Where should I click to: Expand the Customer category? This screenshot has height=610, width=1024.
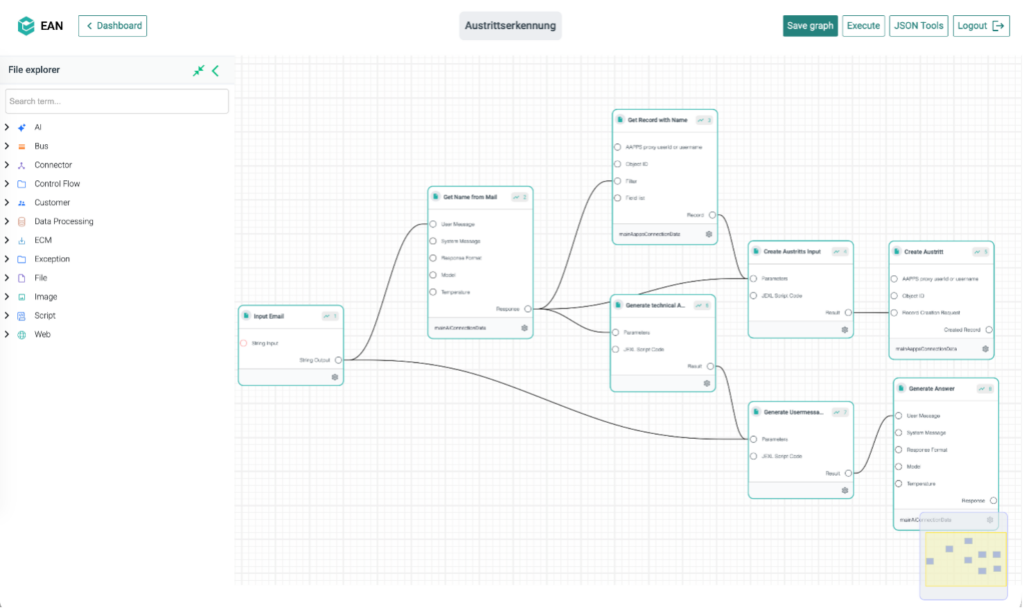coord(7,202)
